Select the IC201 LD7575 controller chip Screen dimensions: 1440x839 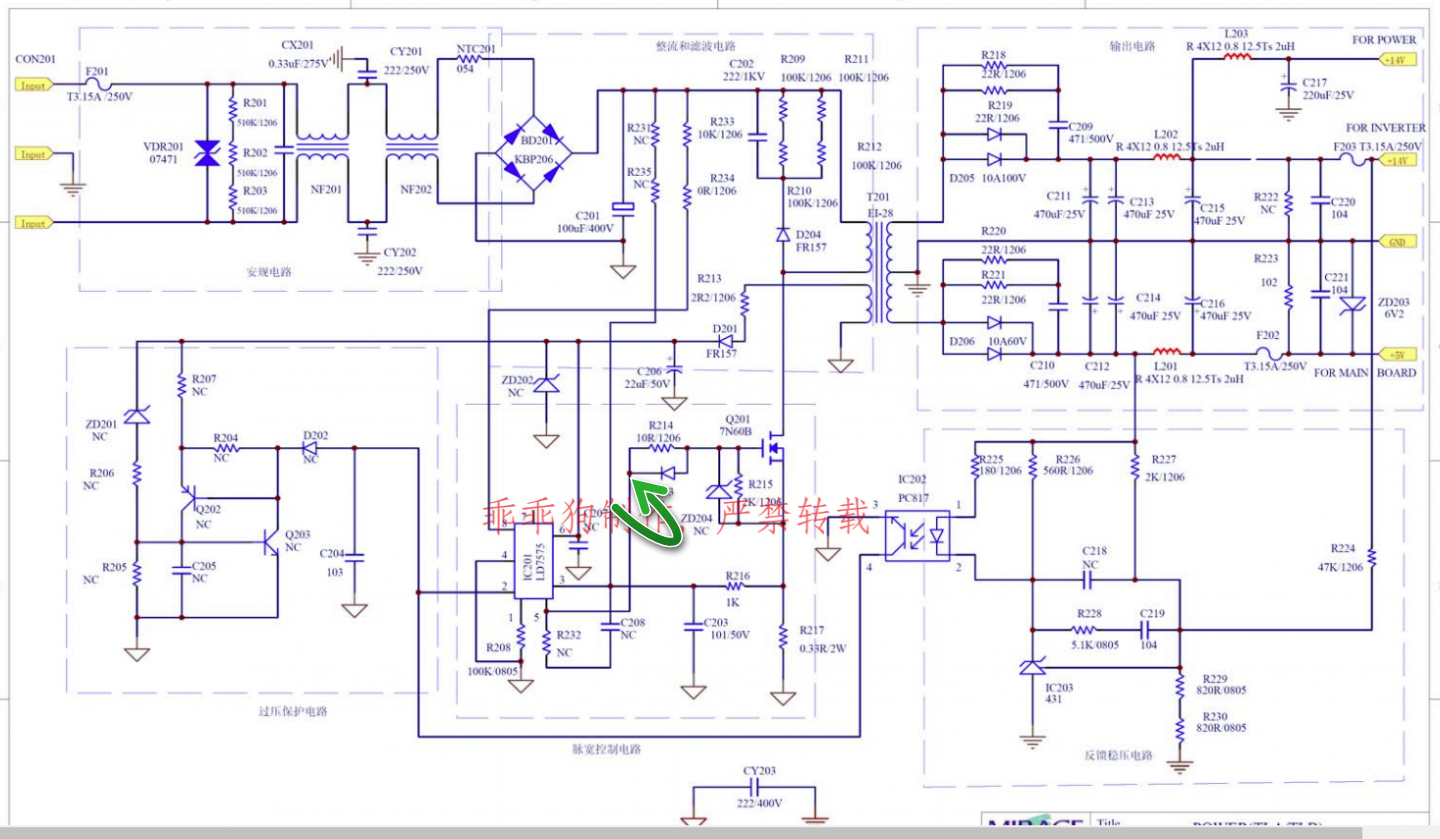tap(532, 565)
